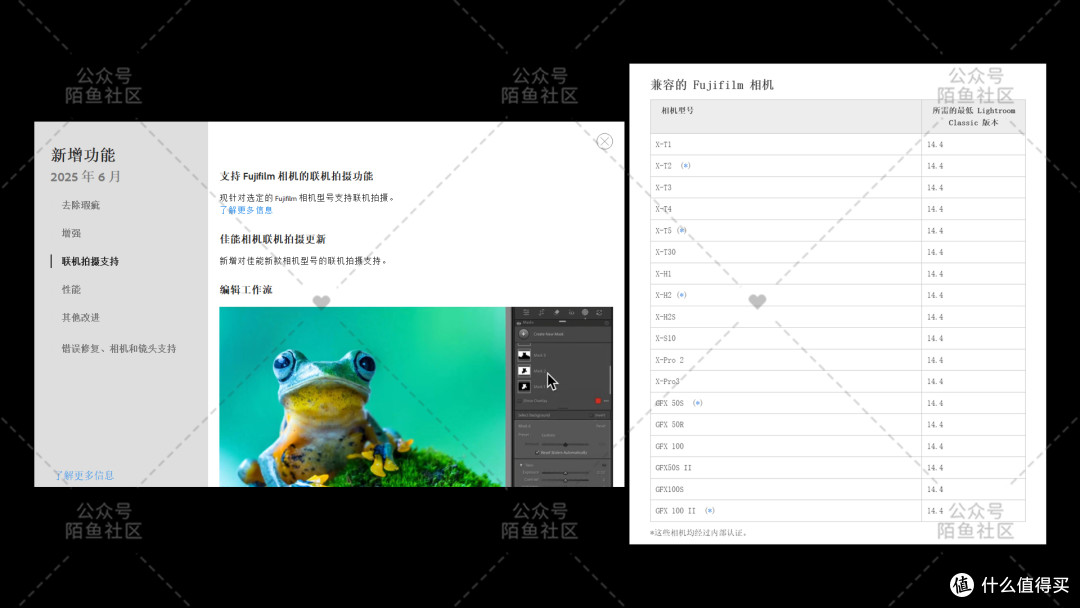The height and width of the screenshot is (608, 1080).
Task: Click the X-H2 camera model cell
Action: (x=786, y=295)
